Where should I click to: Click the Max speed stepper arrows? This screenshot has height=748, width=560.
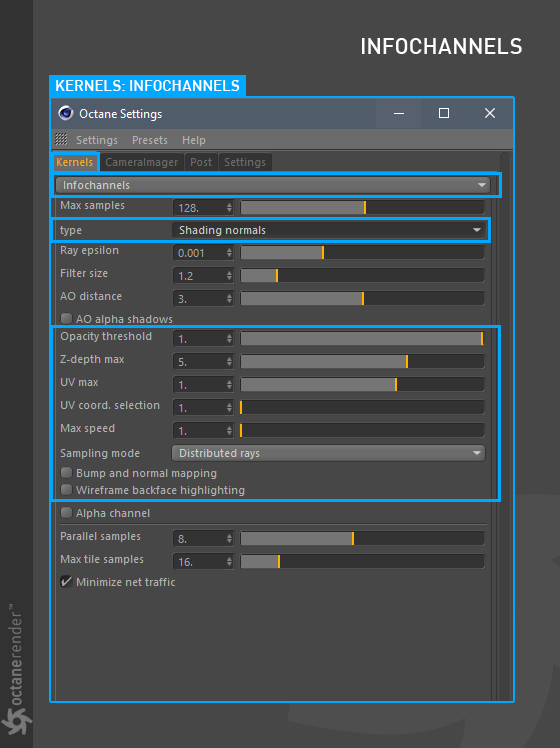click(x=229, y=431)
